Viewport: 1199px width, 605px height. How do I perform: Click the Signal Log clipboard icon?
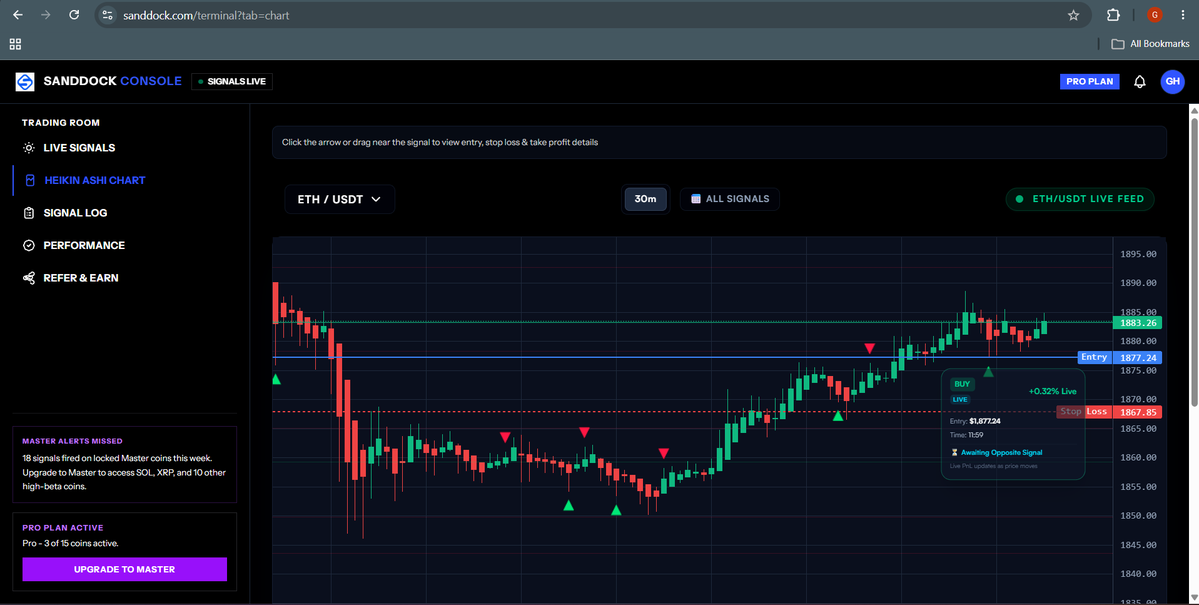click(28, 213)
